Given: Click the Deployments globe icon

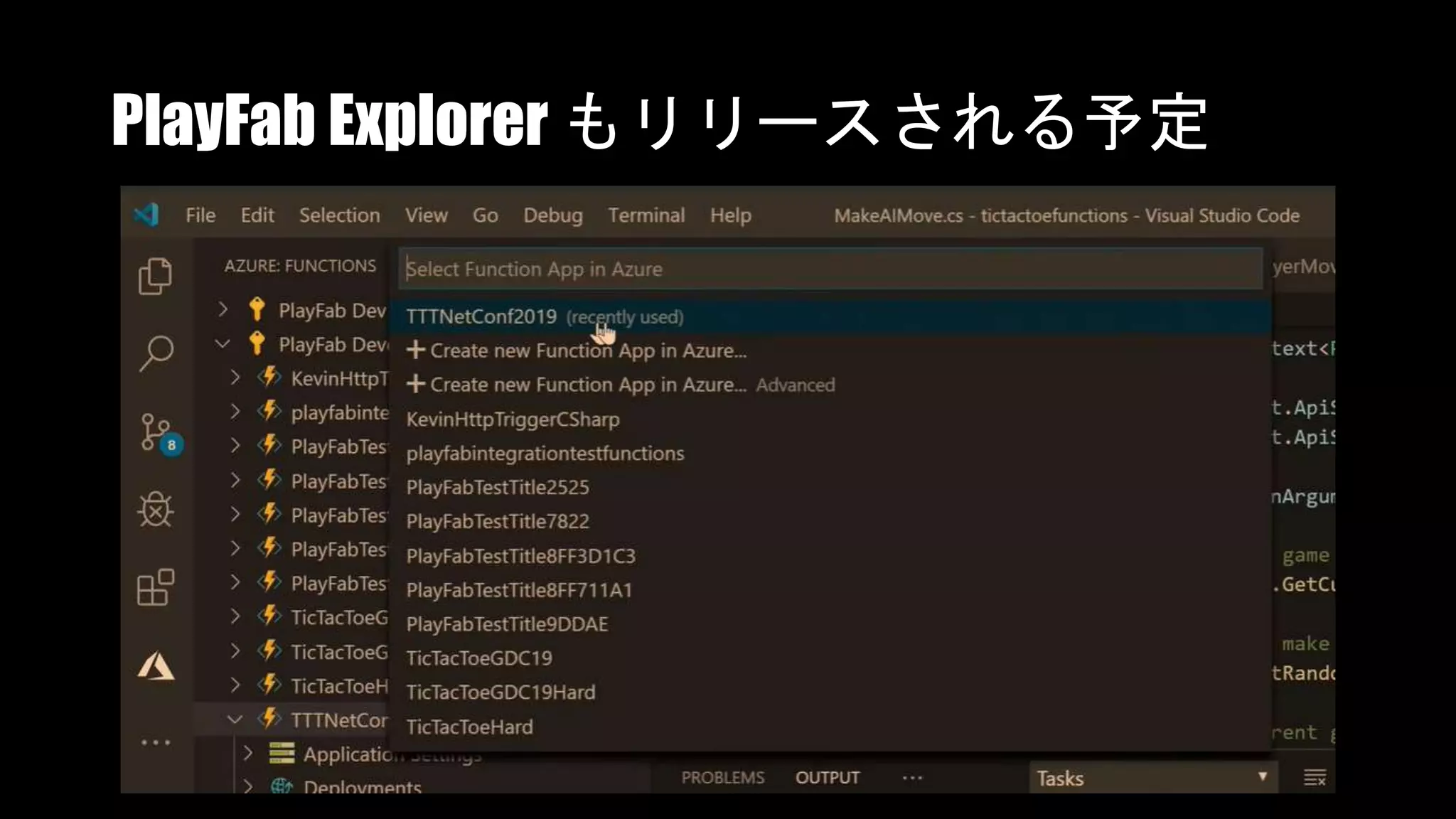Looking at the screenshot, I should tap(282, 786).
